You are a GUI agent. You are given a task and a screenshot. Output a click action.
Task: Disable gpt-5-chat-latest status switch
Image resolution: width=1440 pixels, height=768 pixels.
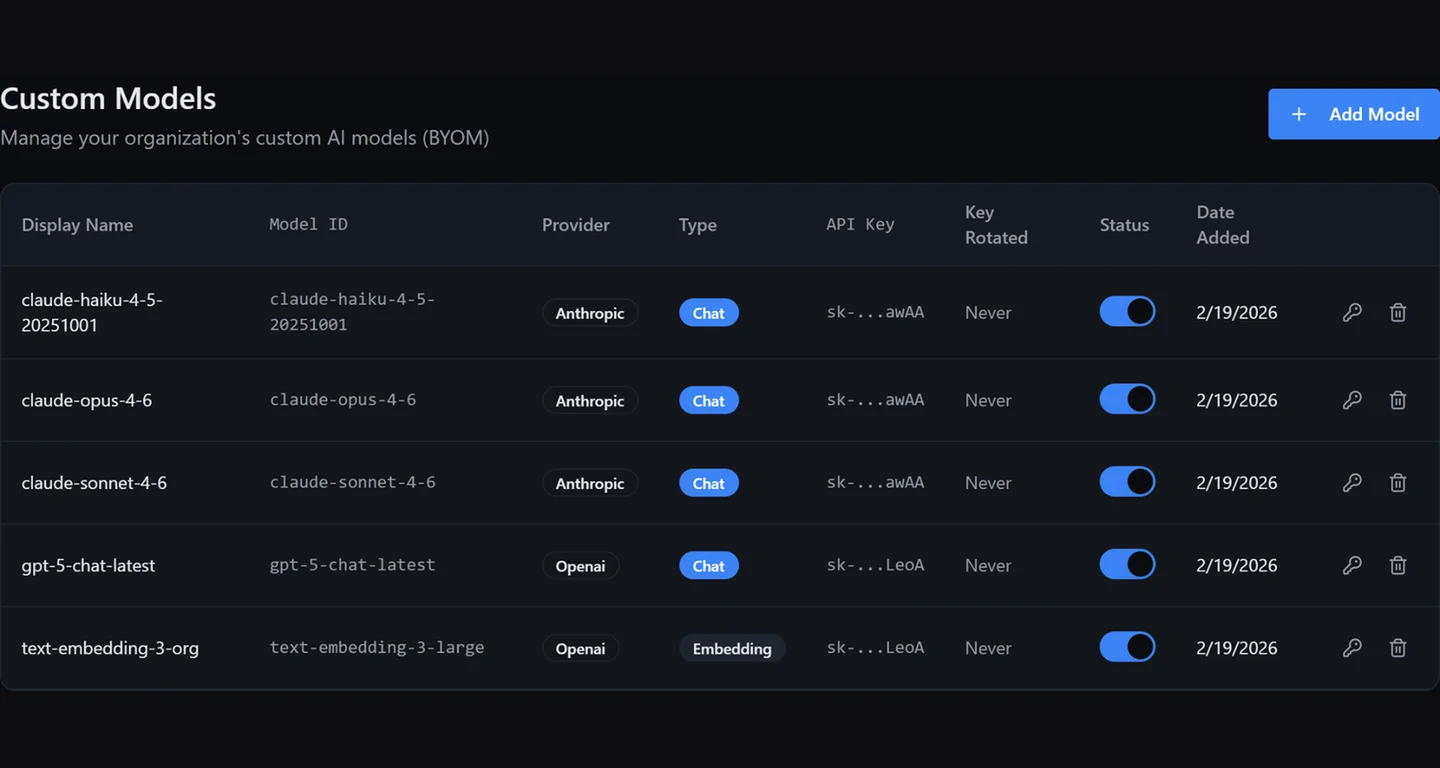click(1127, 565)
